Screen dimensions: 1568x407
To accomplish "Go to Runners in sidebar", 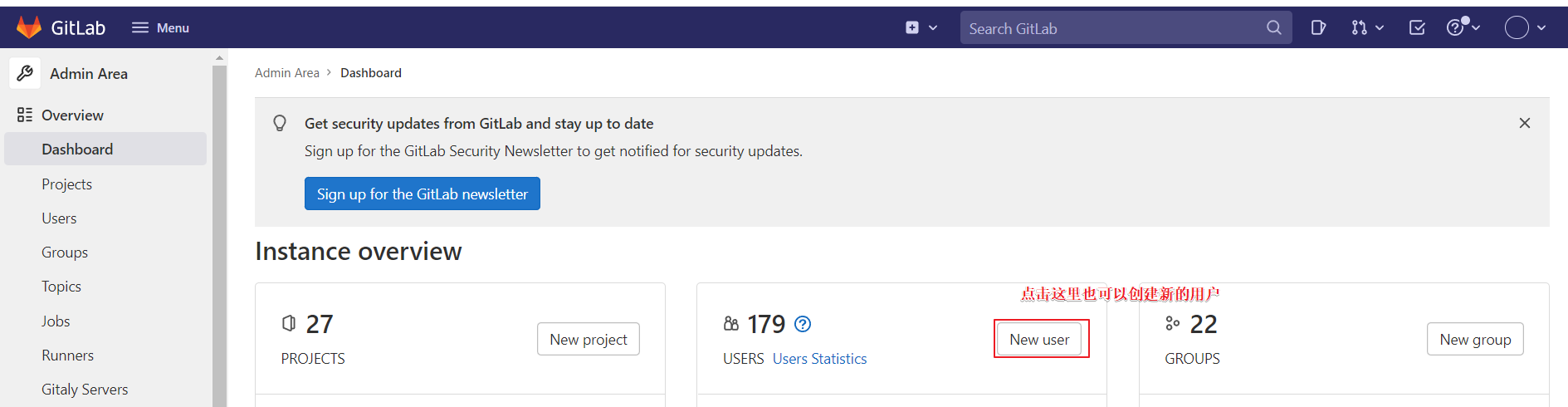I will coord(67,355).
